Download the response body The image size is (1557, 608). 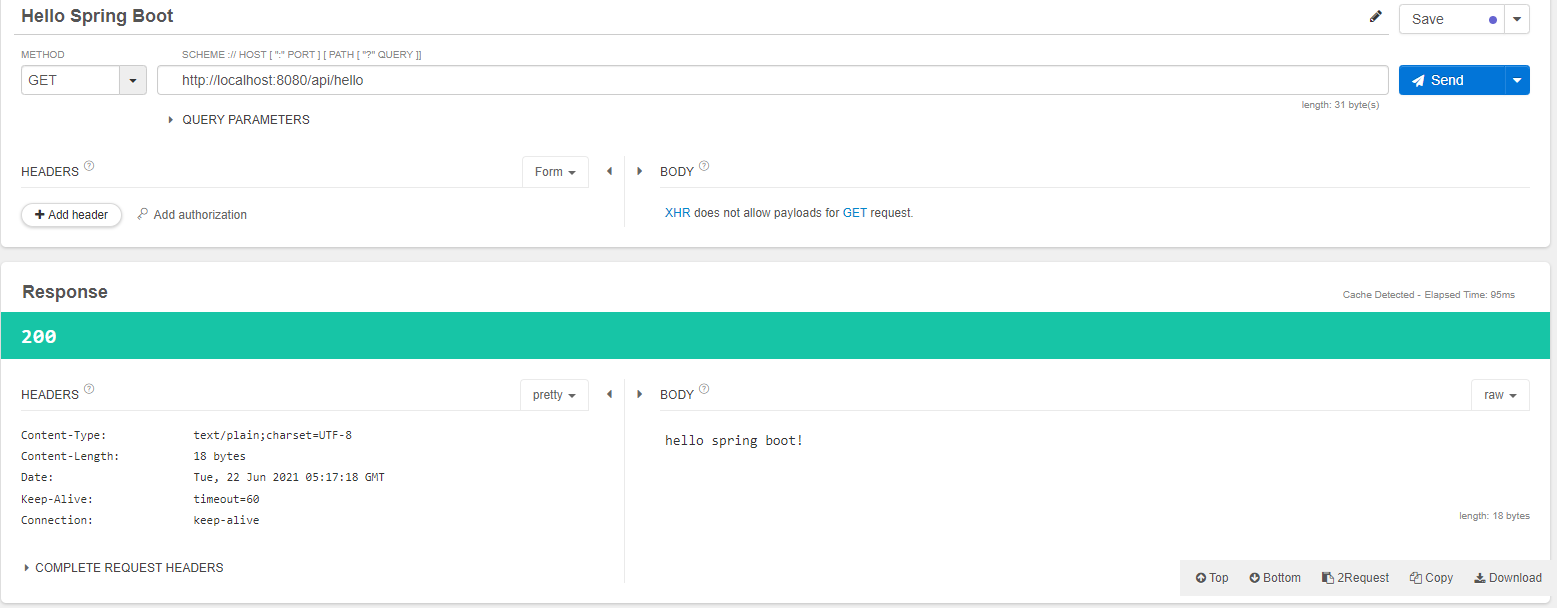1507,578
